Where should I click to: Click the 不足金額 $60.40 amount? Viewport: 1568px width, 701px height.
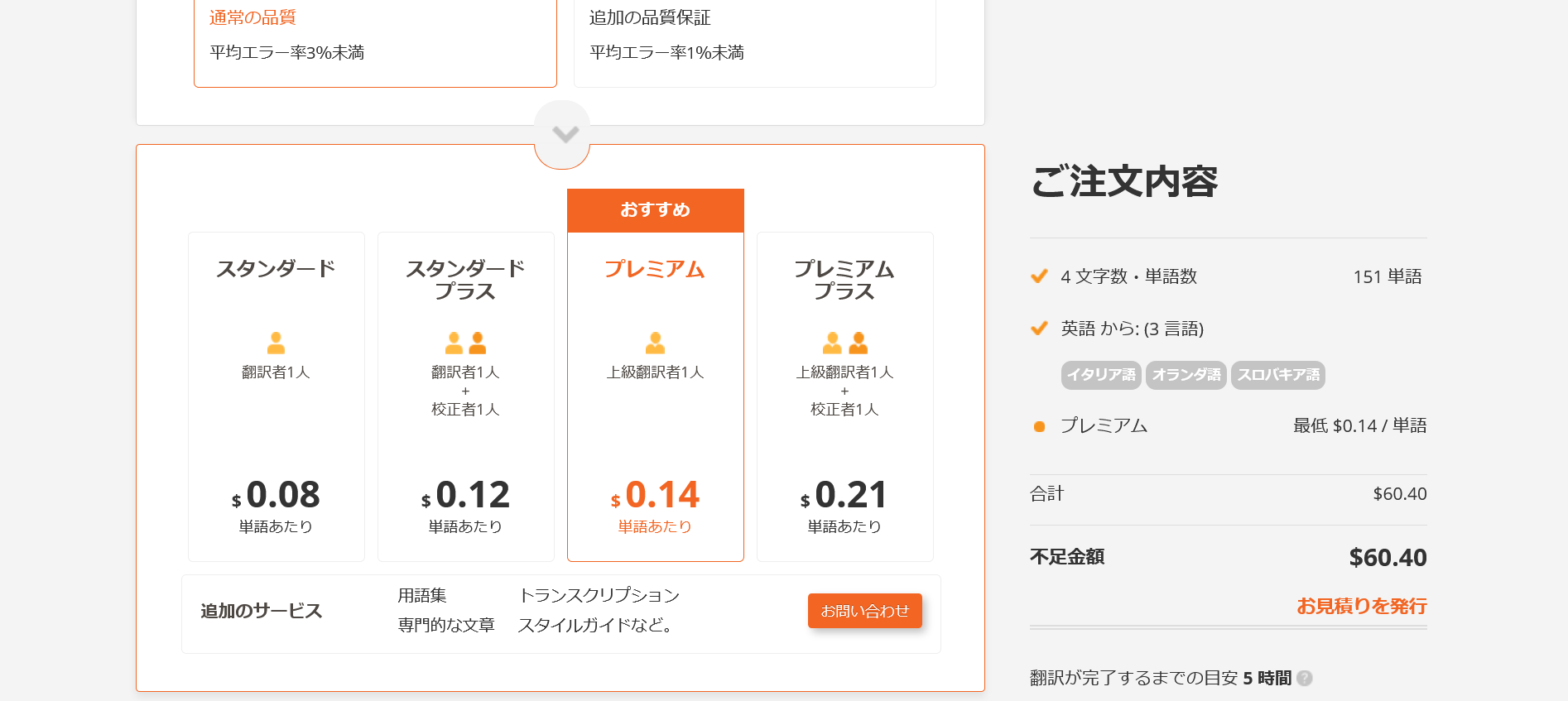(x=1388, y=558)
